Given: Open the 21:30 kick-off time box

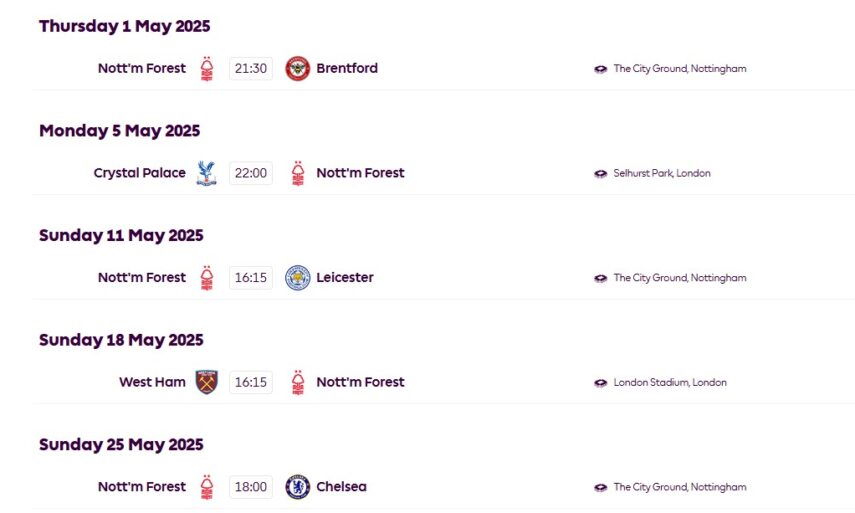Looking at the screenshot, I should click(251, 69).
